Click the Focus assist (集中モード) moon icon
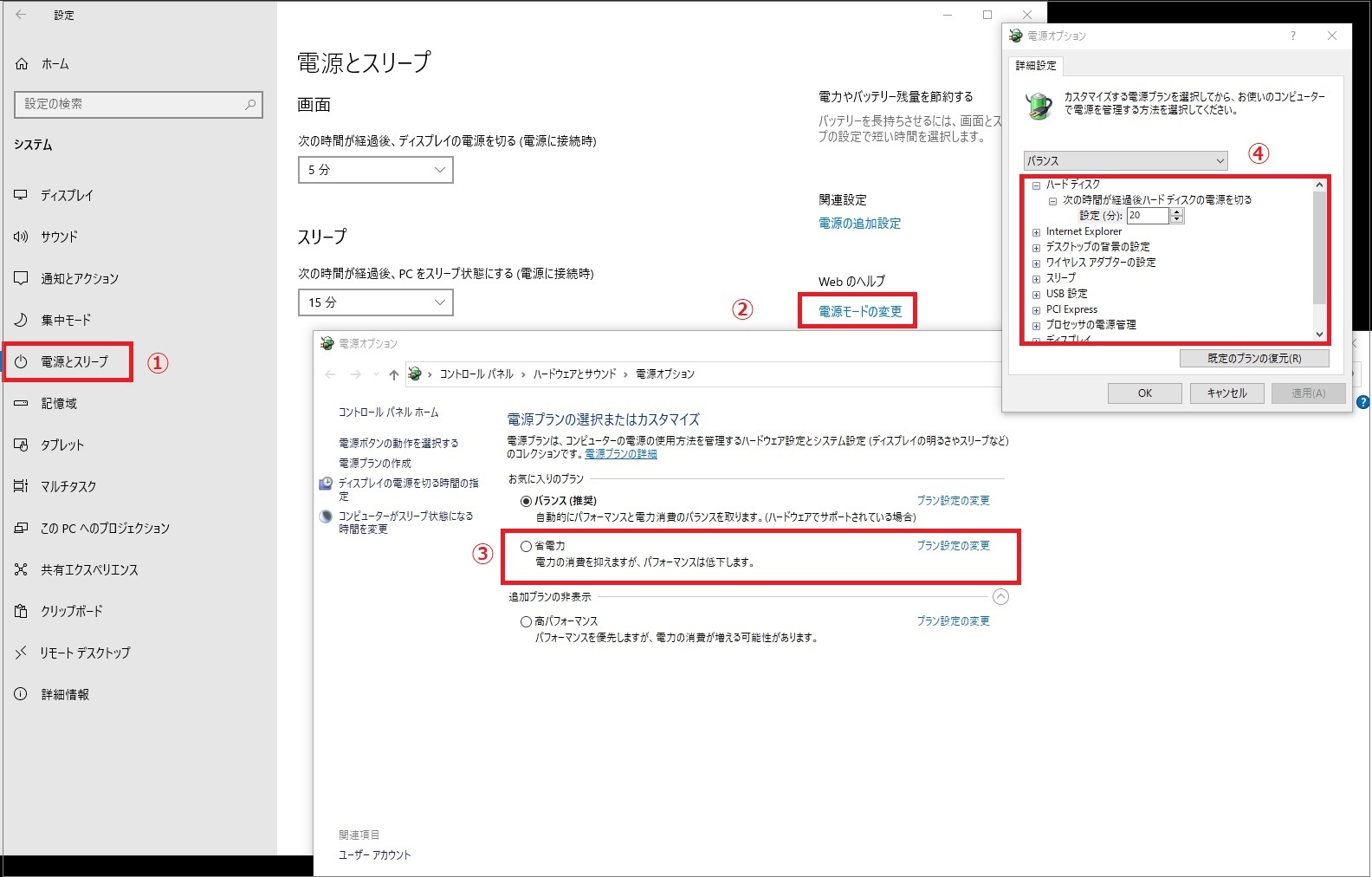Viewport: 1372px width, 877px height. tap(21, 320)
